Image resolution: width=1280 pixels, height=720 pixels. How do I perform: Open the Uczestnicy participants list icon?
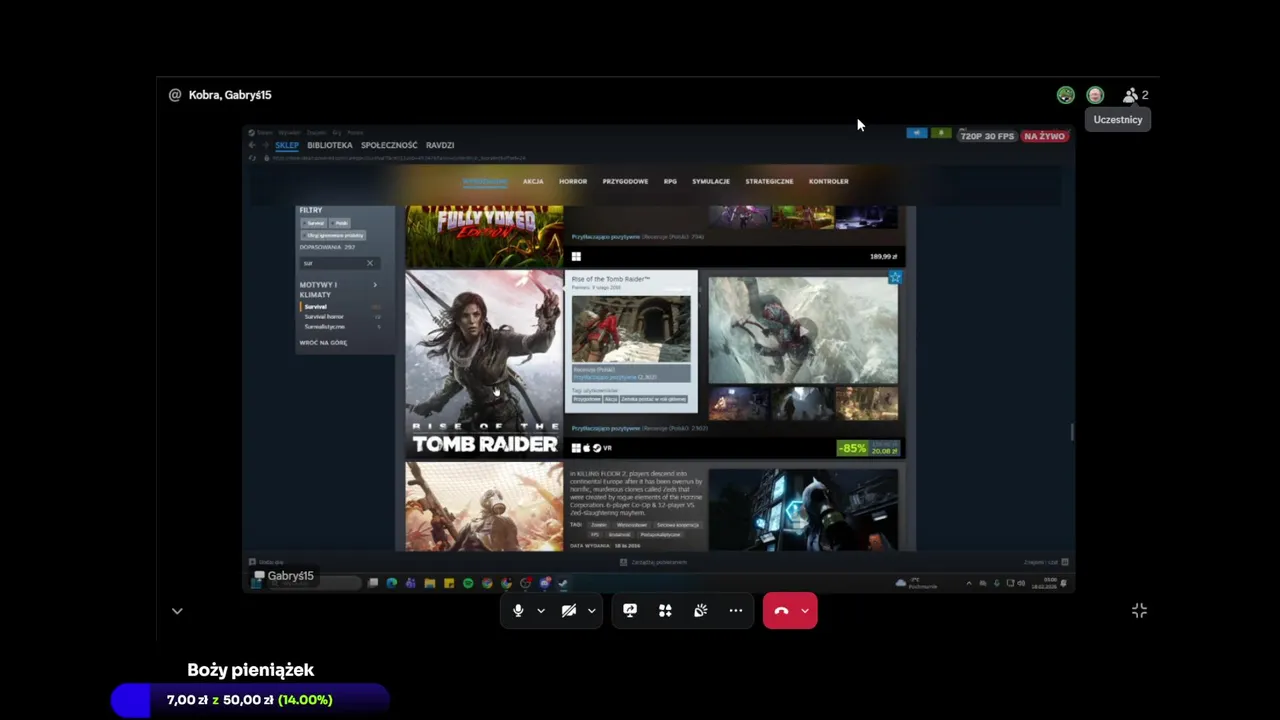[x=1130, y=95]
